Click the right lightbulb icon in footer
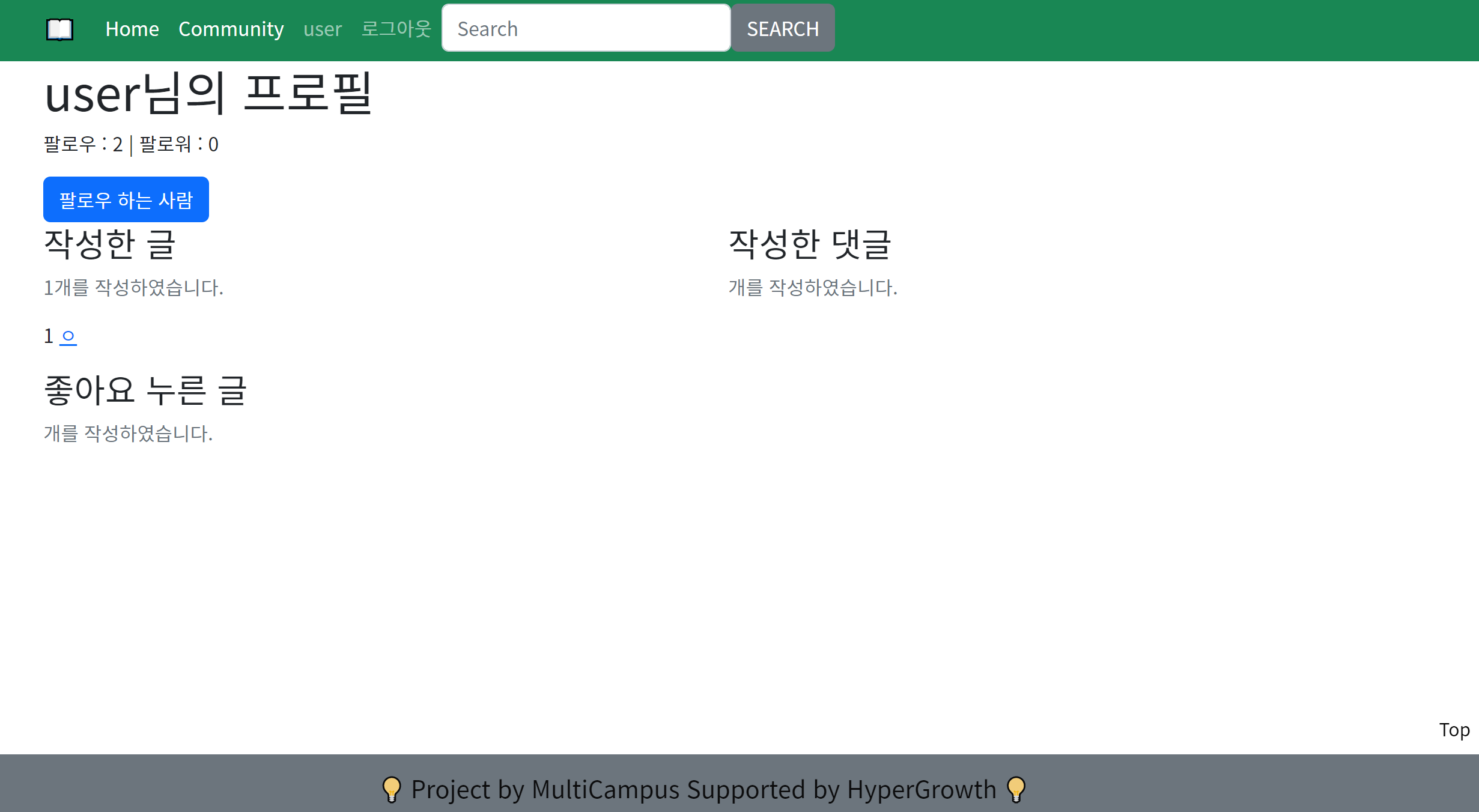The width and height of the screenshot is (1479, 812). [x=1016, y=789]
